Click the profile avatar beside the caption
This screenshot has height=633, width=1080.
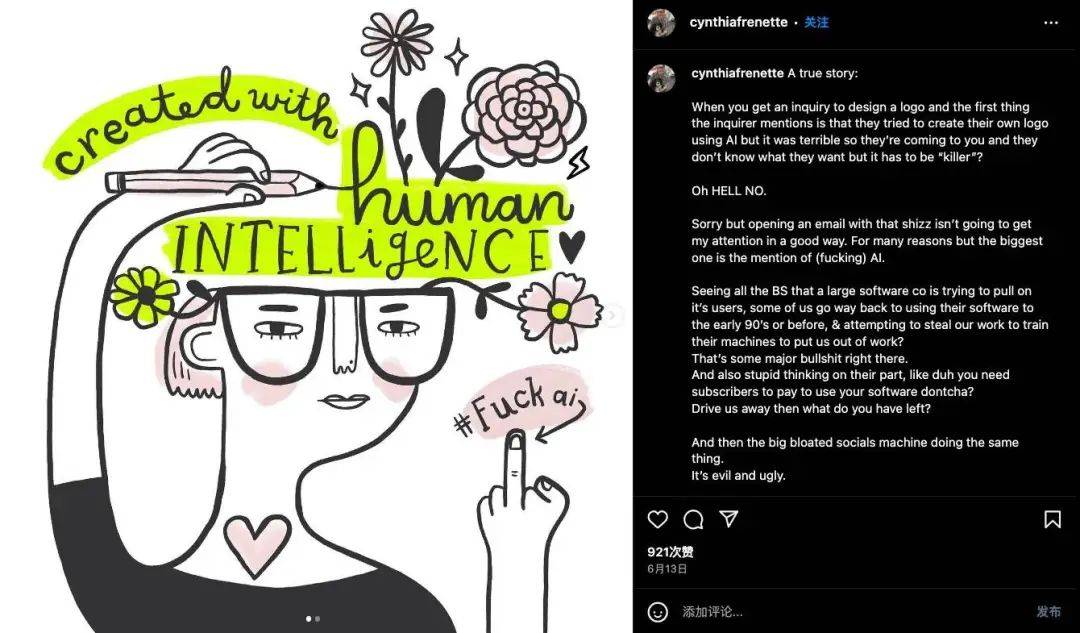pos(661,79)
